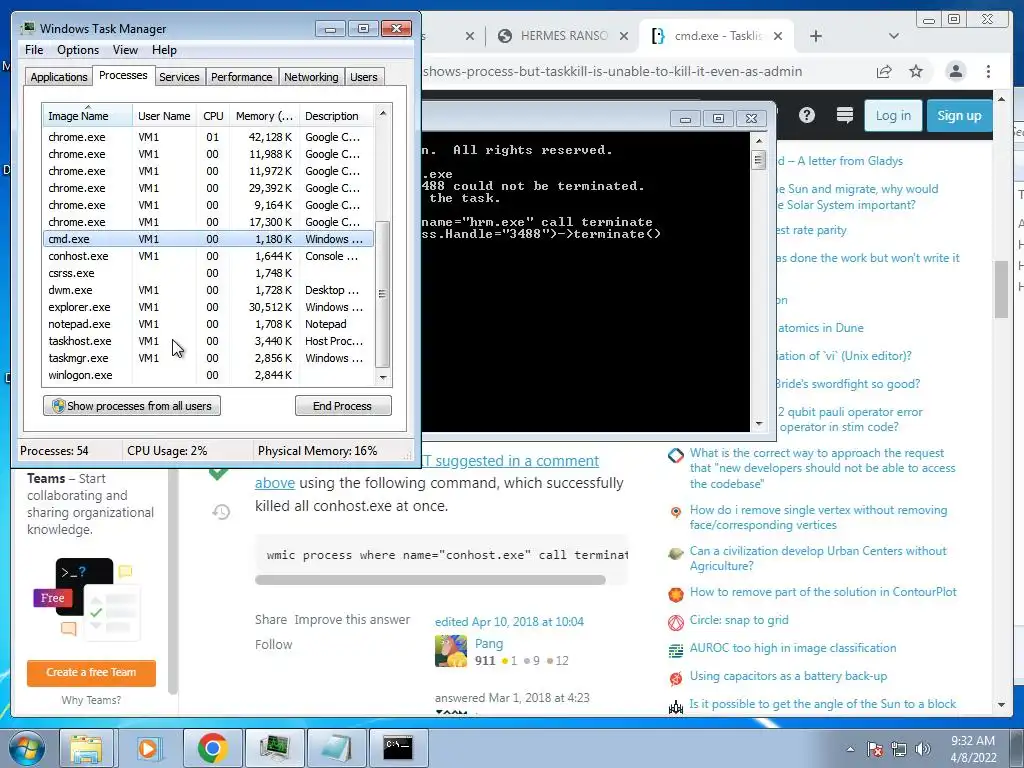Viewport: 1024px width, 768px height.
Task: Click the Share link under answer
Action: coord(270,619)
